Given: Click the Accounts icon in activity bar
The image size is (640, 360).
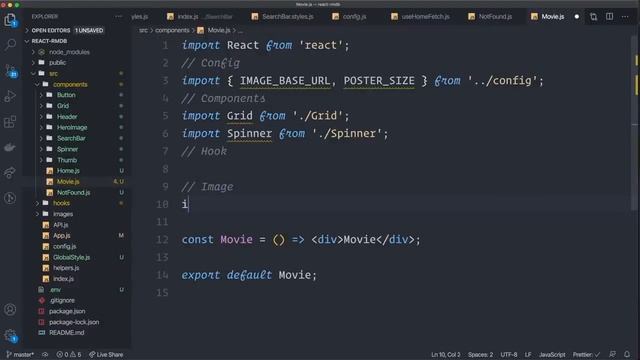Looking at the screenshot, I should (x=10, y=309).
